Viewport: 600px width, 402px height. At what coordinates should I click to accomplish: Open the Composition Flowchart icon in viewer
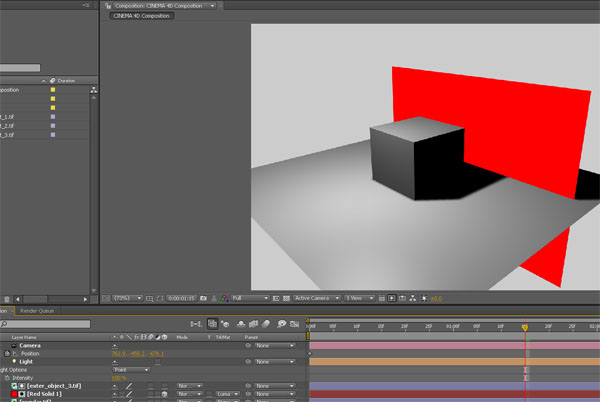click(412, 298)
